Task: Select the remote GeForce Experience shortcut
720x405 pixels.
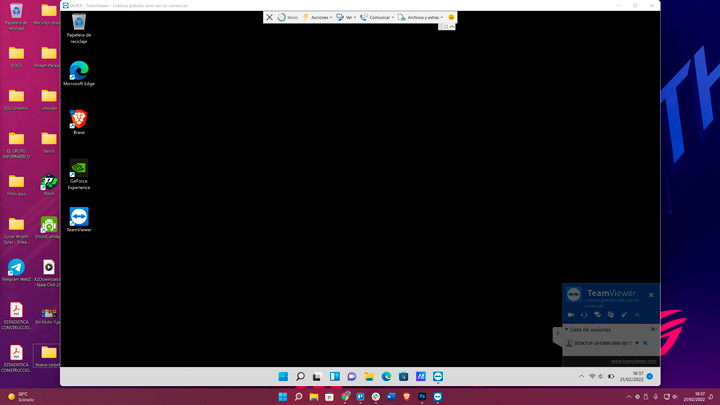Action: pyautogui.click(x=79, y=174)
